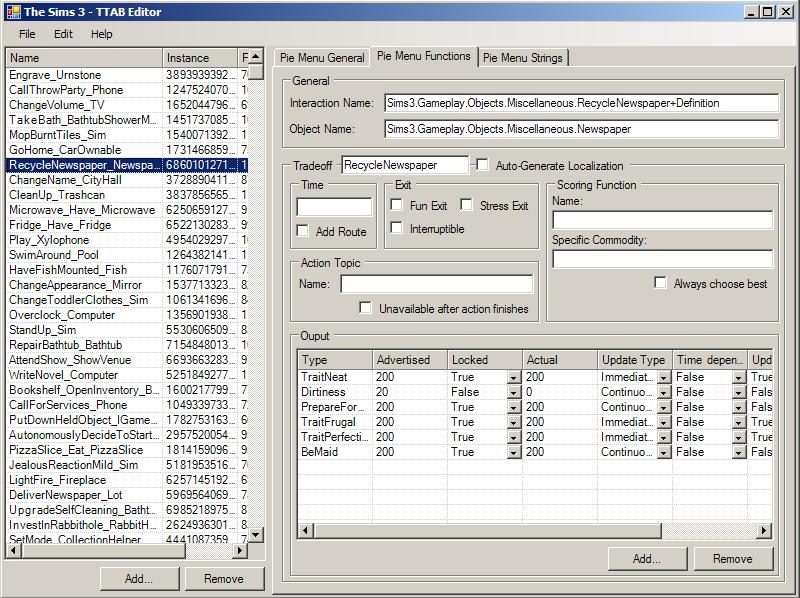Click the output table's scroll right arrow
800x598 pixels.
pos(763,531)
